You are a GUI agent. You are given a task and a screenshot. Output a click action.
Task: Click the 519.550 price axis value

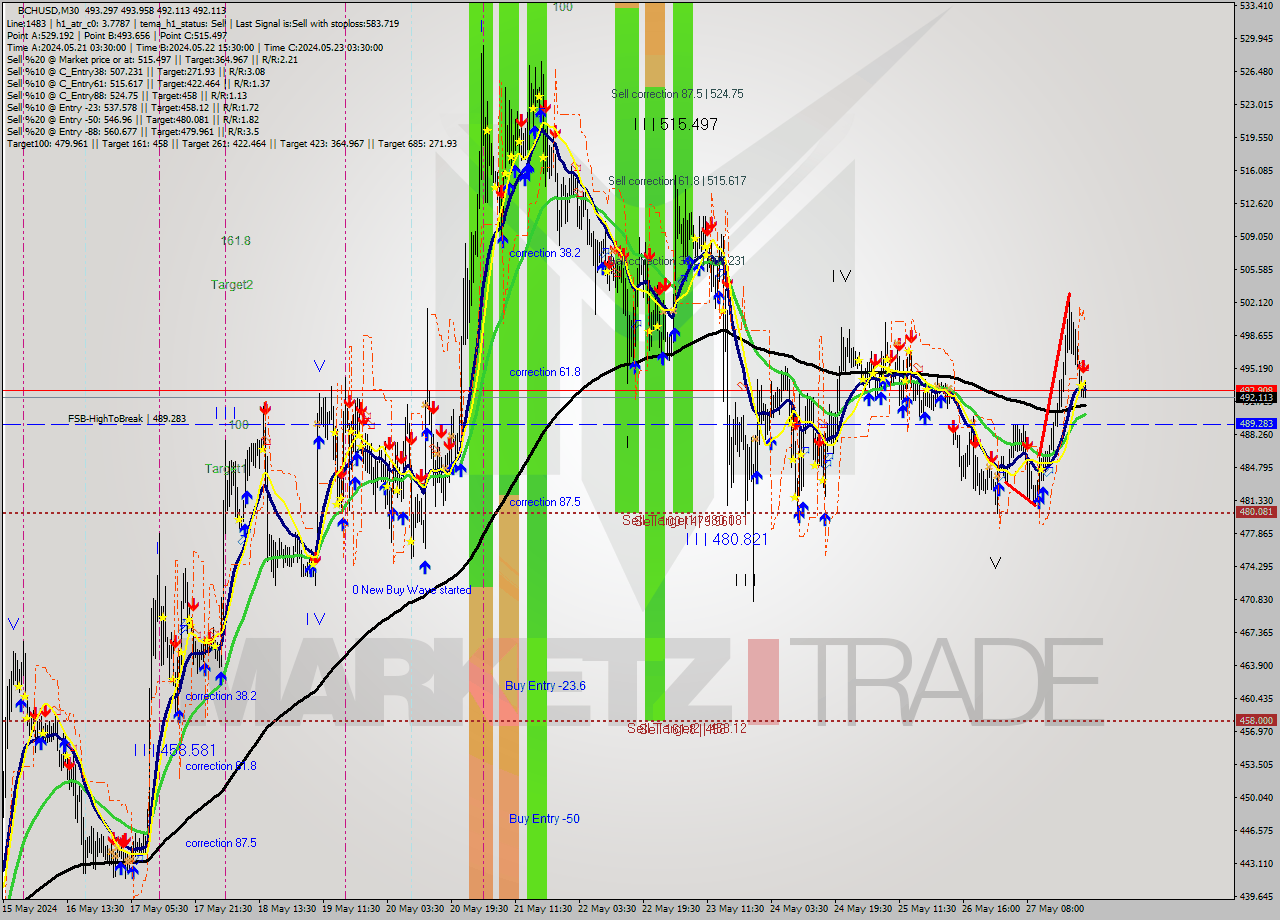[1256, 138]
